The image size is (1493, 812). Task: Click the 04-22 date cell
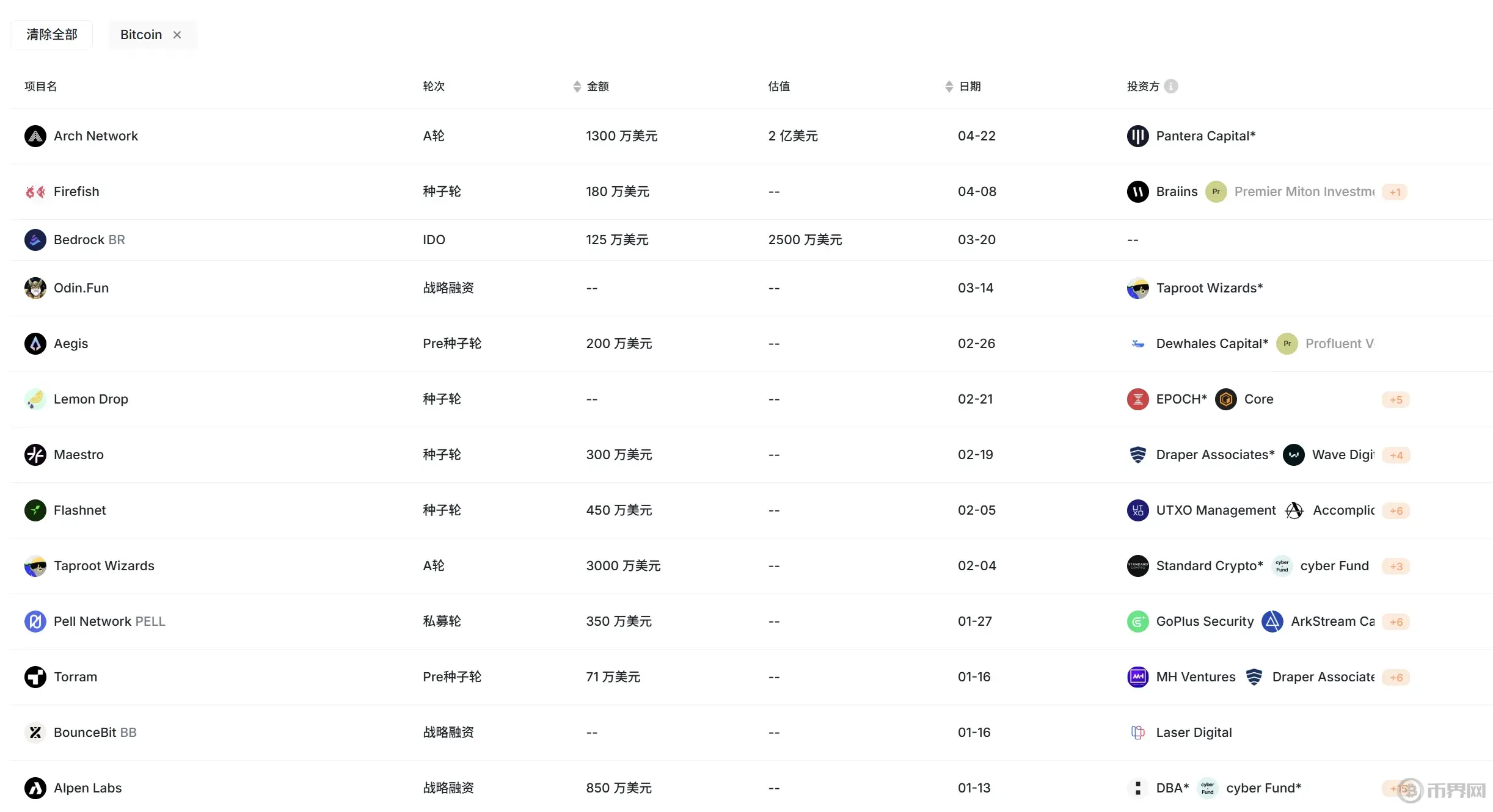[x=977, y=136]
